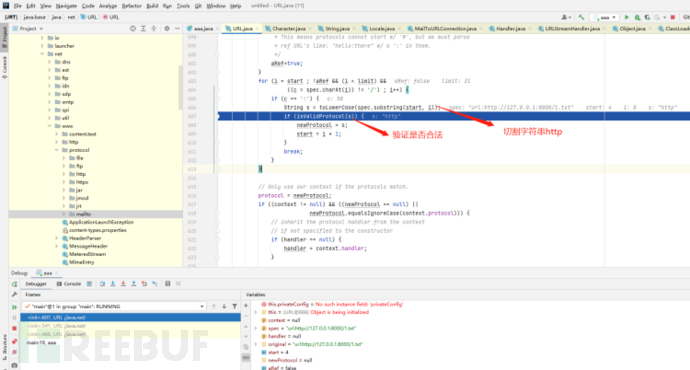Click Run with Coverage icon
The image size is (690, 370).
pyautogui.click(x=647, y=17)
